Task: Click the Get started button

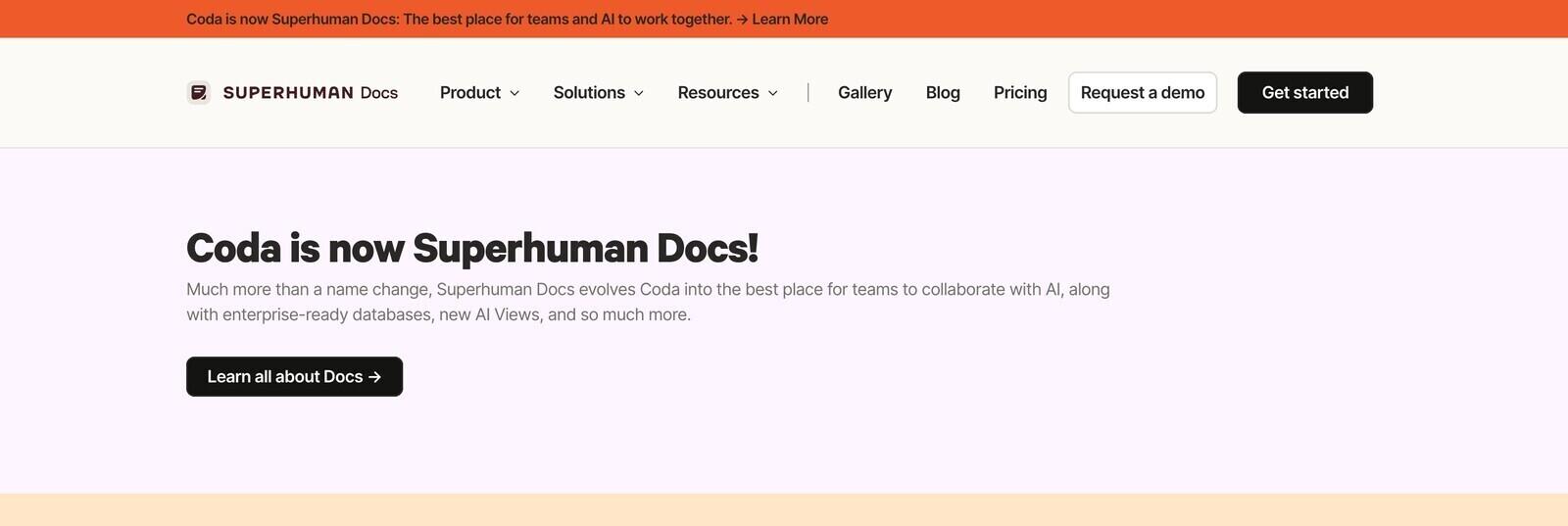Action: (1305, 92)
